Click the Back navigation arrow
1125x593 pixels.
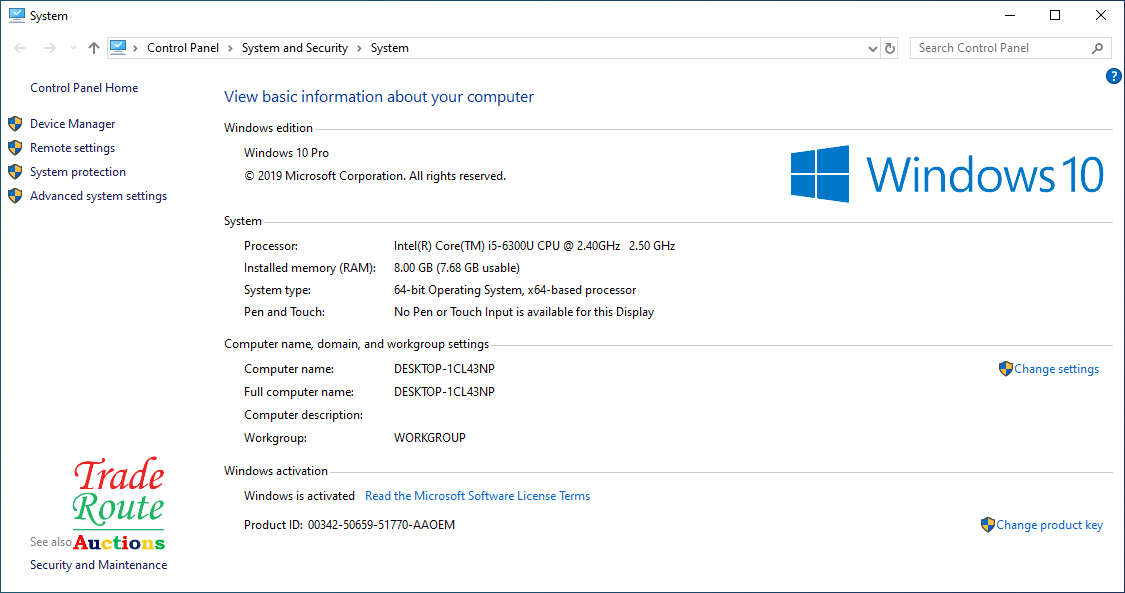coord(21,48)
